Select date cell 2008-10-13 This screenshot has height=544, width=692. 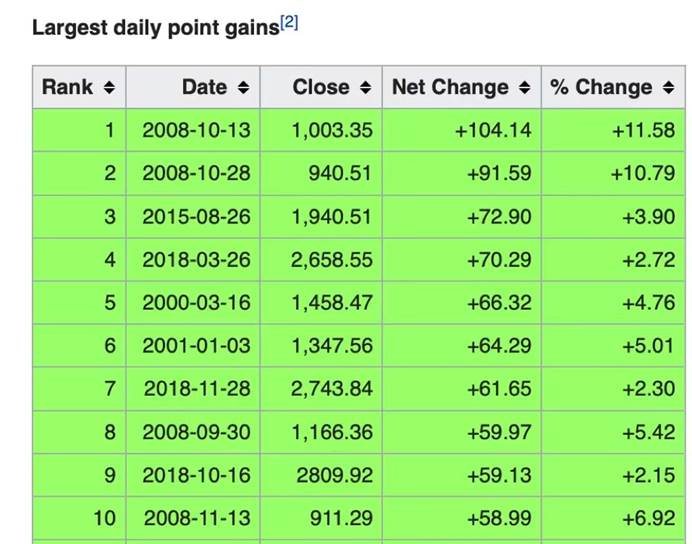click(x=196, y=130)
